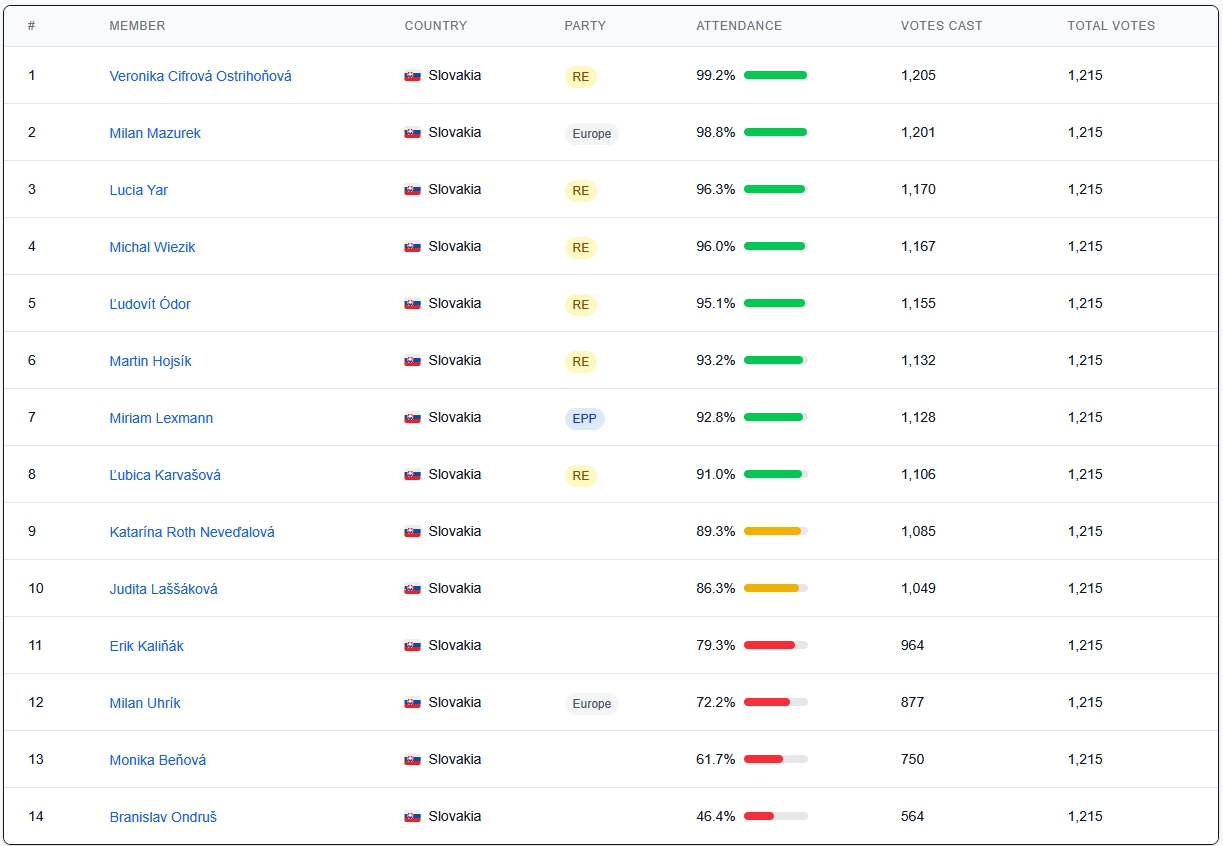Click the RE party badge for Lucia Yar

point(580,191)
